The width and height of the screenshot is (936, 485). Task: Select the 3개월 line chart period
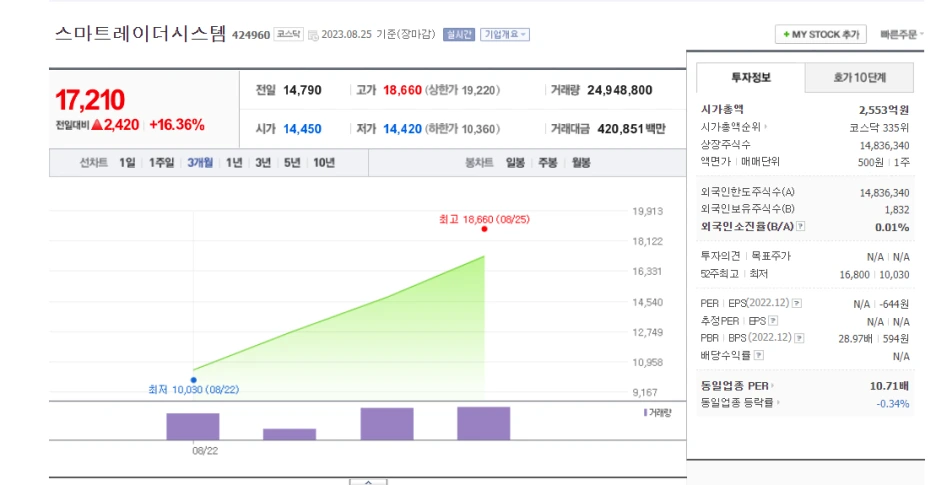click(x=200, y=162)
